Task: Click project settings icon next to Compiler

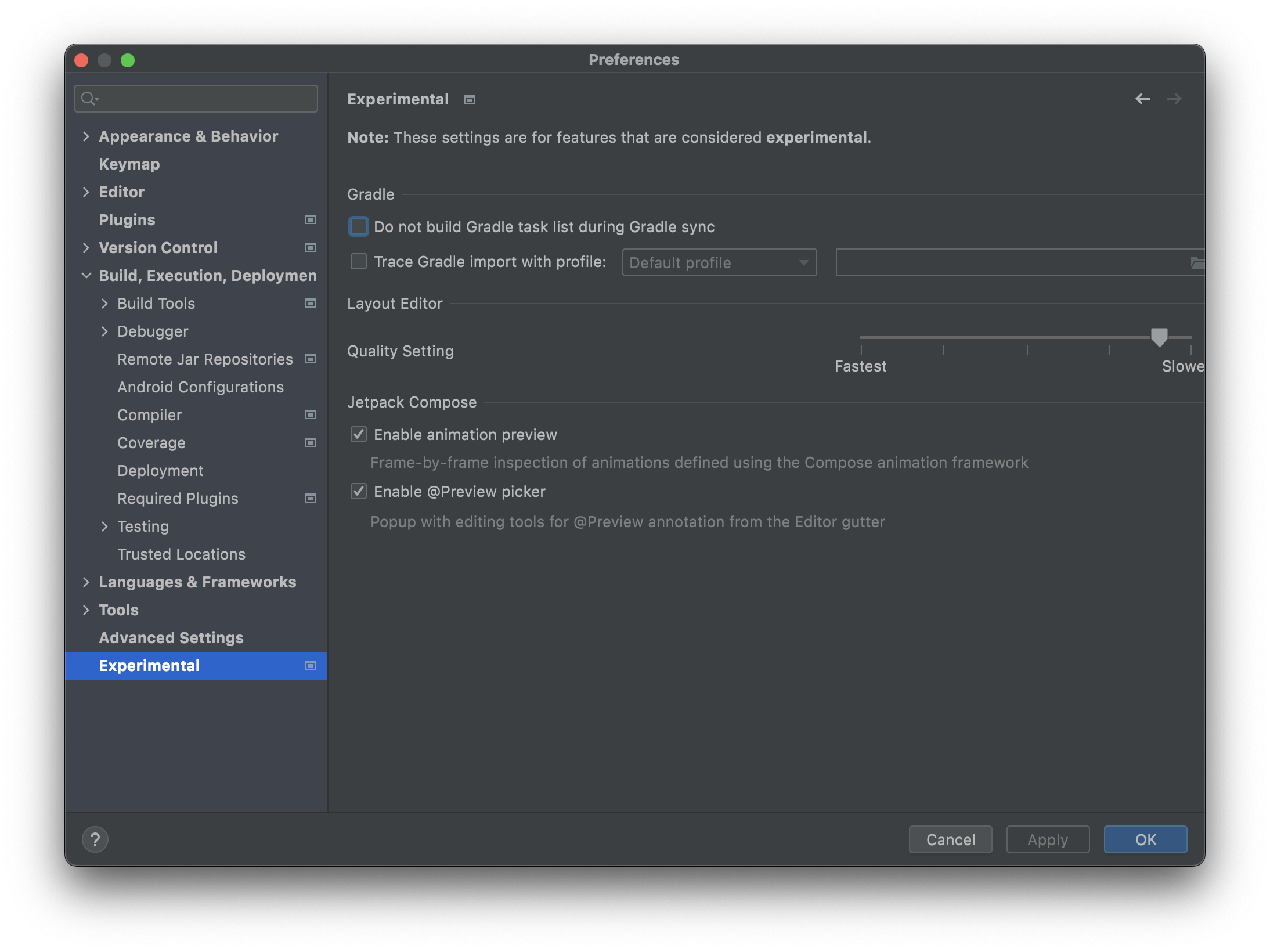Action: [x=311, y=414]
